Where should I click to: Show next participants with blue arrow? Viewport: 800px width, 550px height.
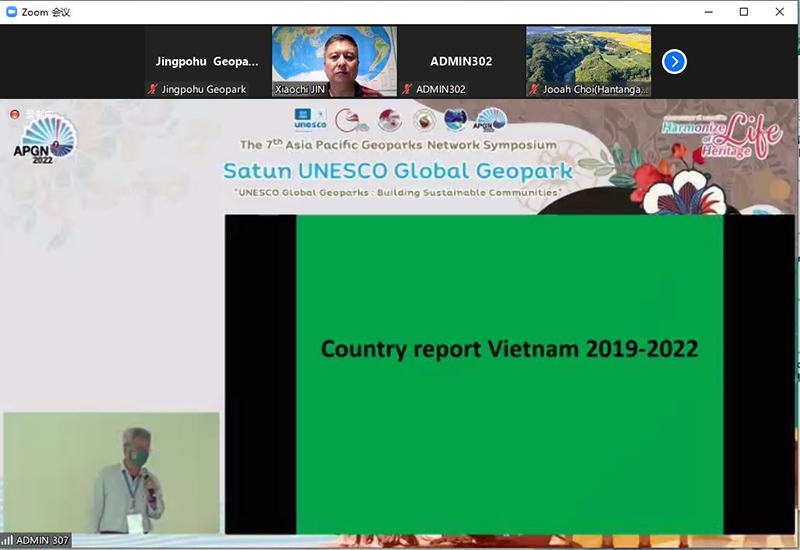(x=674, y=61)
